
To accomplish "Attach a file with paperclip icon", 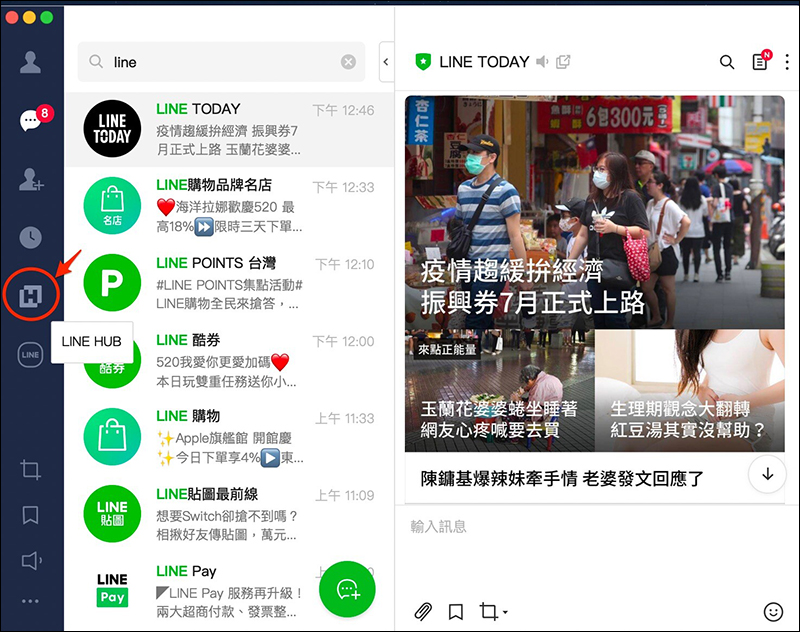I will [x=423, y=611].
